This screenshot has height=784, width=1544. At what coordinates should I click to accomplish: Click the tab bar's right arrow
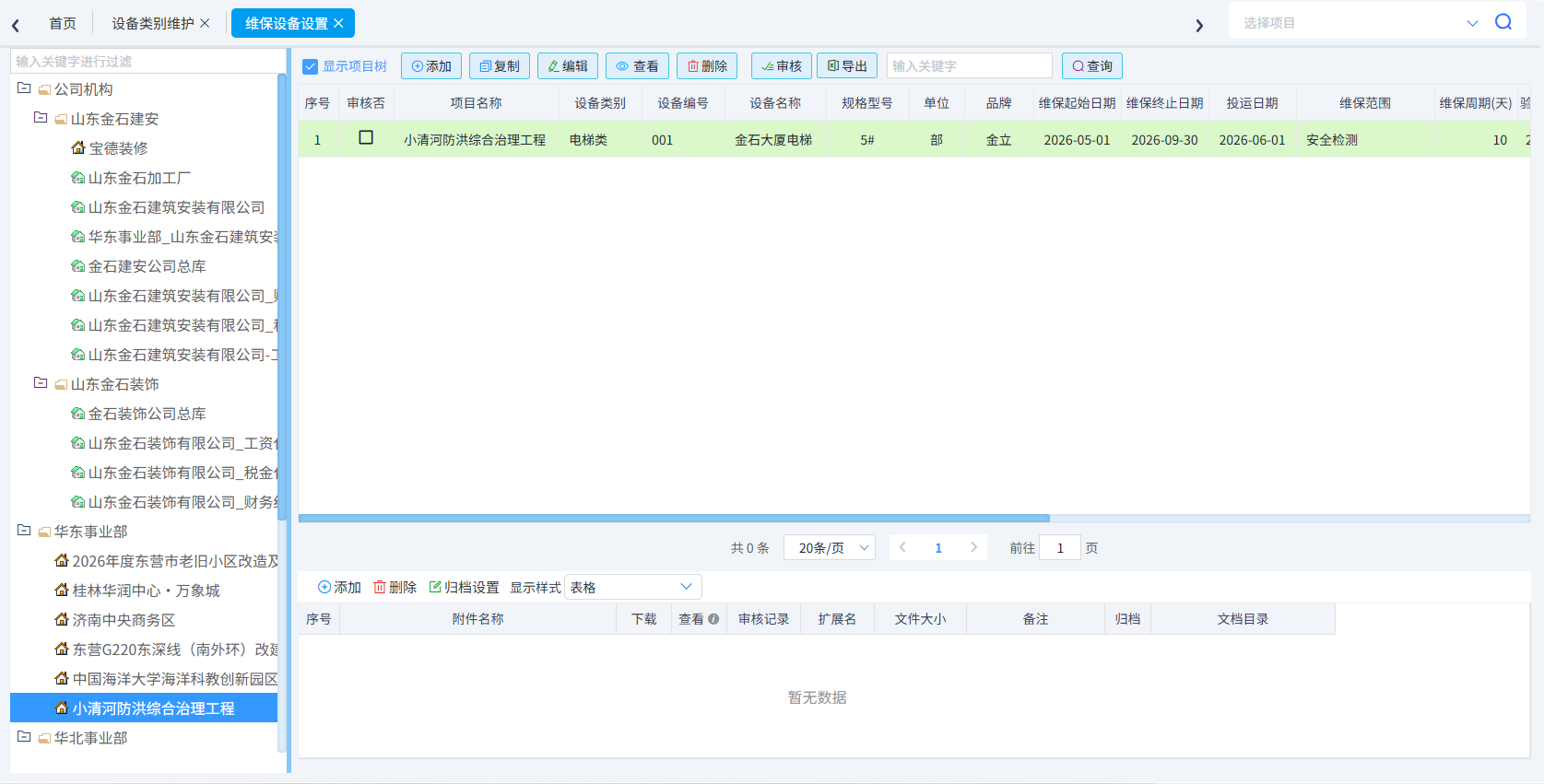[x=1199, y=25]
